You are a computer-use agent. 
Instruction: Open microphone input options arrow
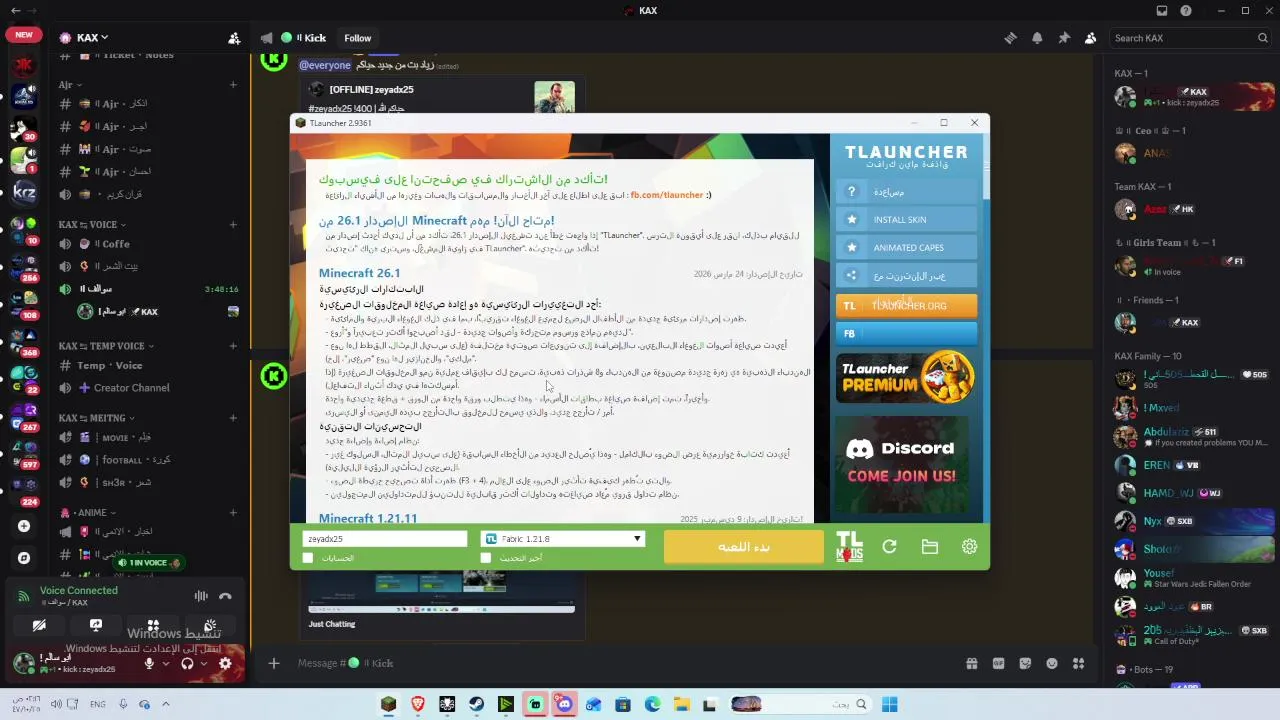pyautogui.click(x=166, y=663)
